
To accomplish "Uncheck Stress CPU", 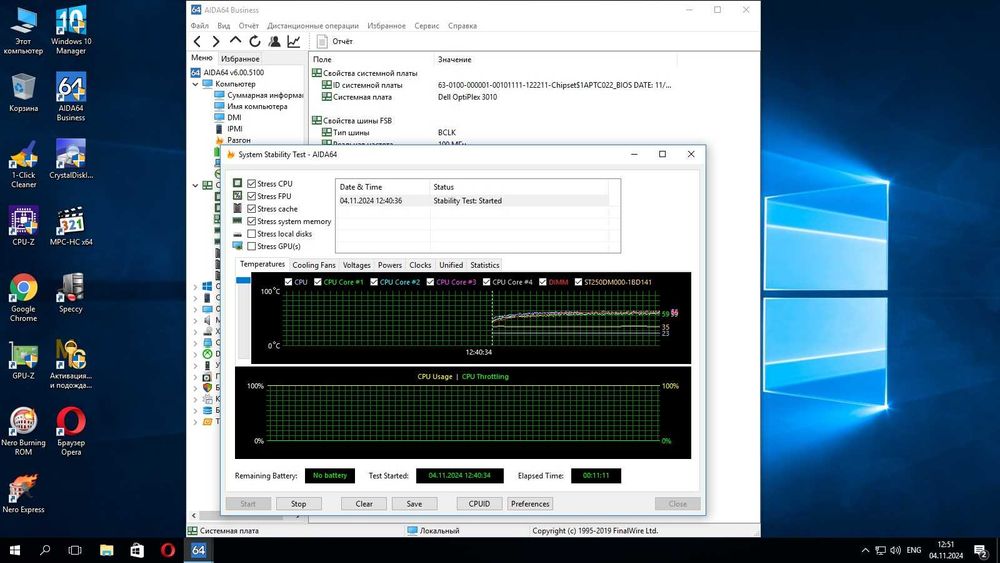I will pyautogui.click(x=251, y=184).
